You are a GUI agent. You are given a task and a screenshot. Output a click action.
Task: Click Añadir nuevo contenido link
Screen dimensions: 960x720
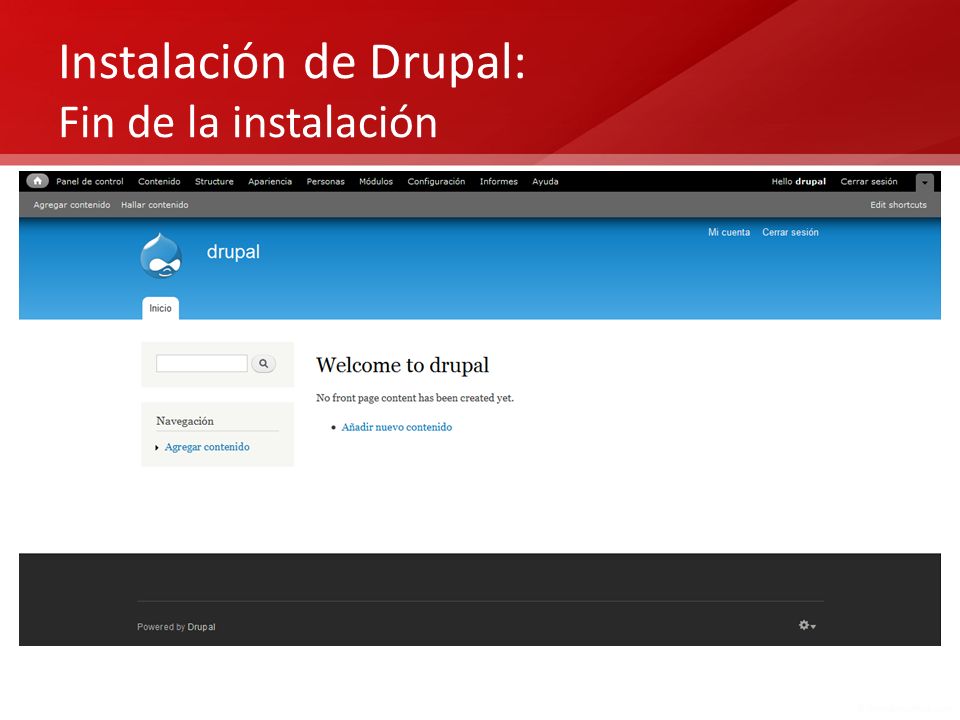point(397,427)
